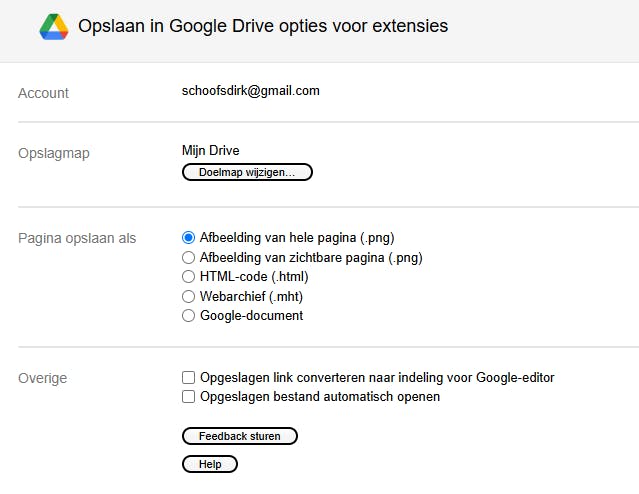Click the 'Account' section label
Viewport: 639px width, 494px height.
tap(43, 93)
